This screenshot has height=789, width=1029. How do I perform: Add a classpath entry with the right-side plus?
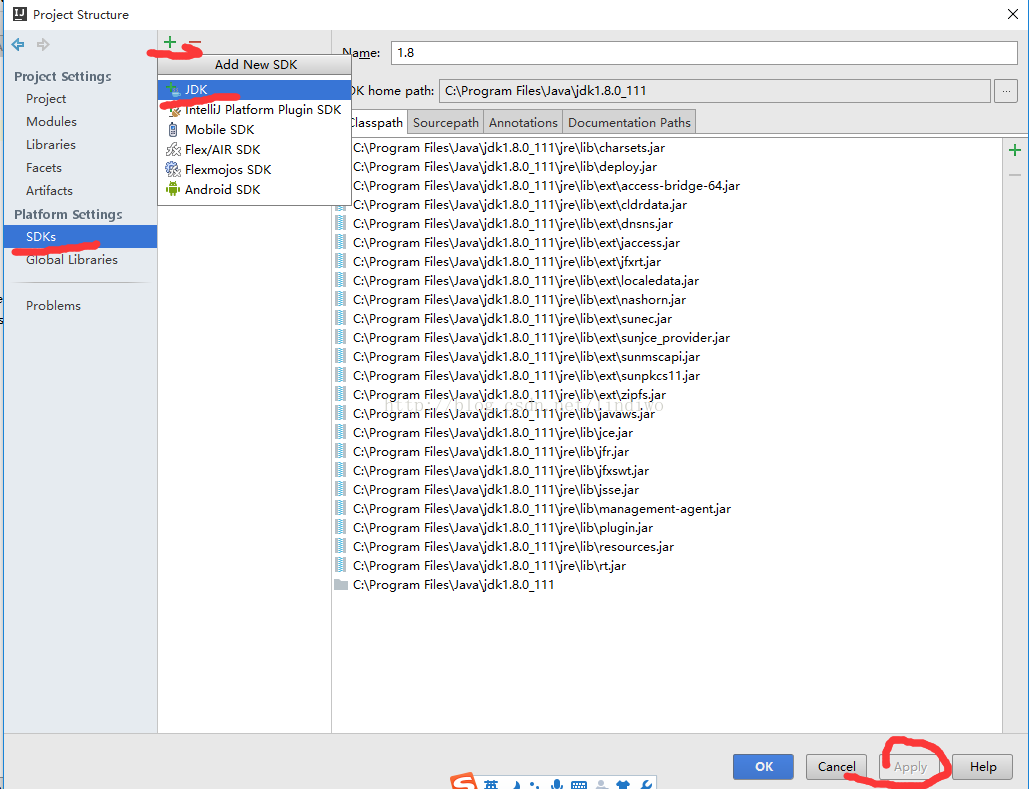click(1015, 150)
